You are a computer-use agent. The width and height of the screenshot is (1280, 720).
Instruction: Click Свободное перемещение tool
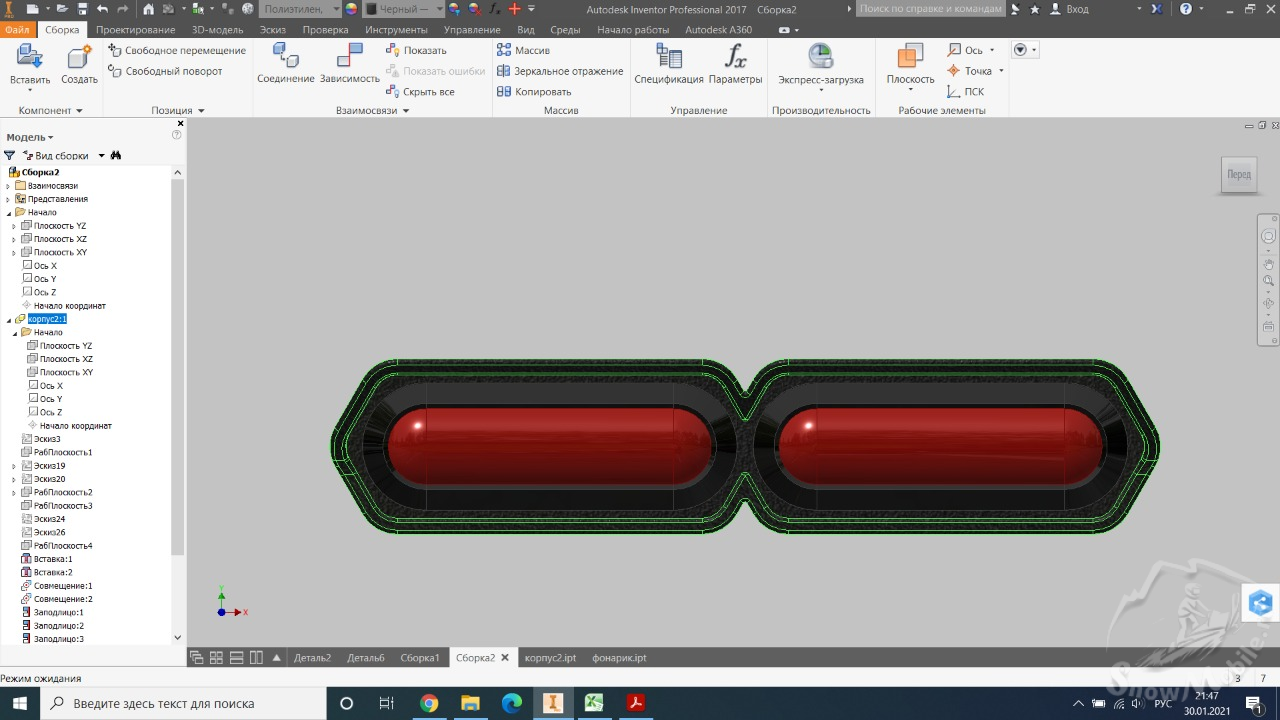[x=177, y=50]
